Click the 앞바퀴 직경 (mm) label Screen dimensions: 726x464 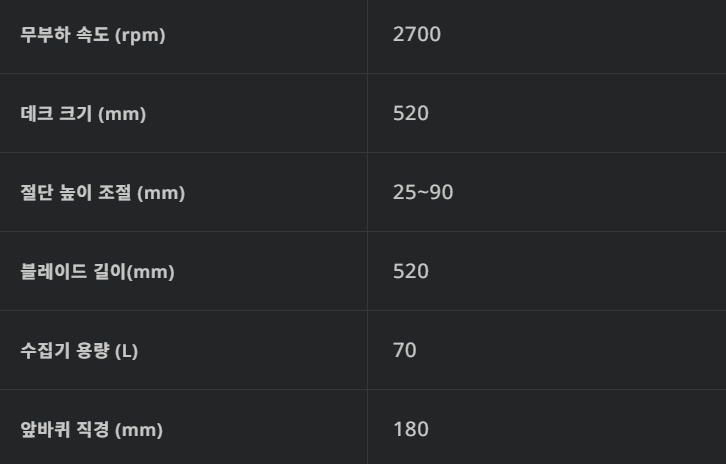coord(91,430)
